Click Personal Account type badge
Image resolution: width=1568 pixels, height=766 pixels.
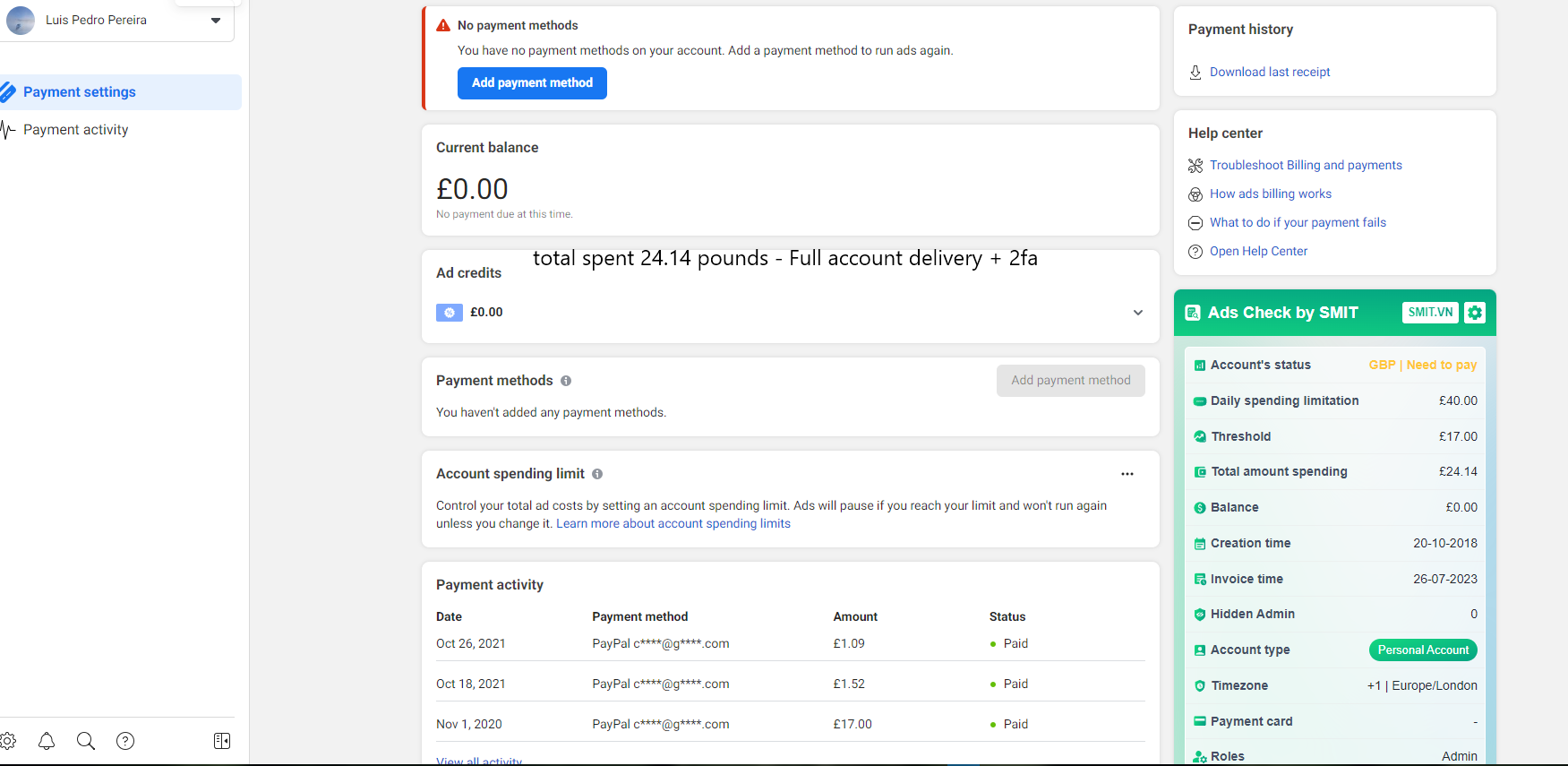coord(1423,650)
